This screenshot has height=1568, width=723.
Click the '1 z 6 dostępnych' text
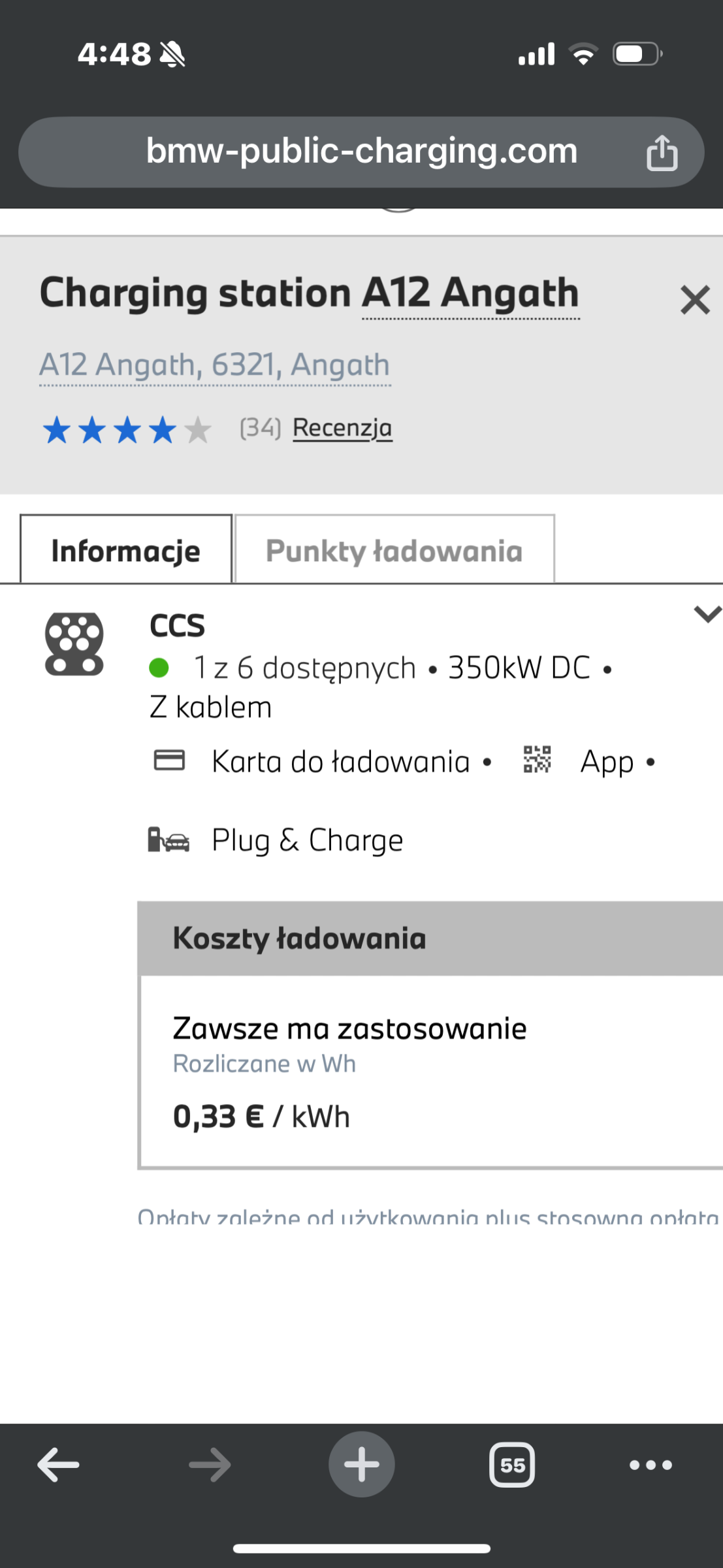(x=305, y=668)
